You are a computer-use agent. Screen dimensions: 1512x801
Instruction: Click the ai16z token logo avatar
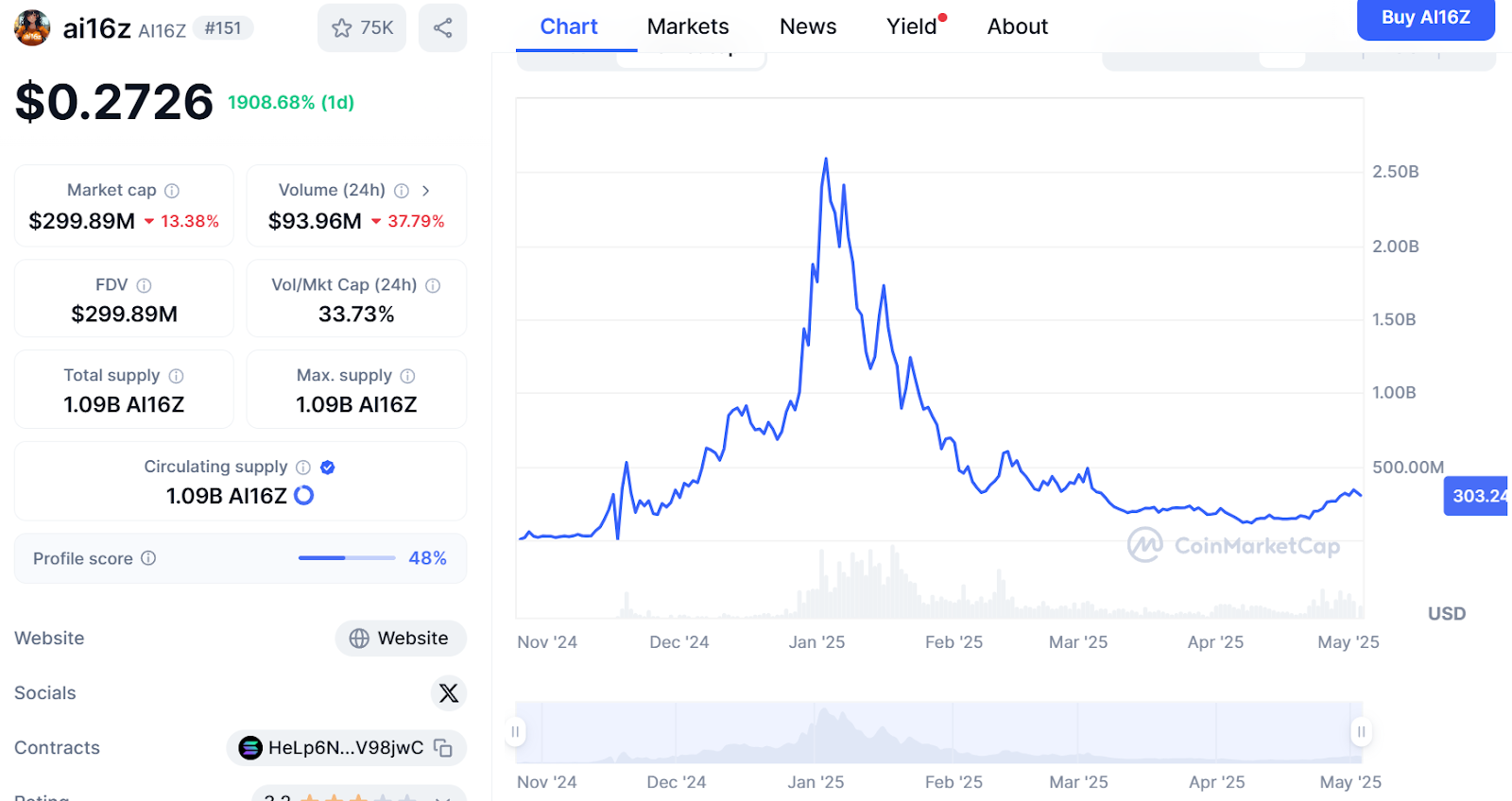[32, 28]
